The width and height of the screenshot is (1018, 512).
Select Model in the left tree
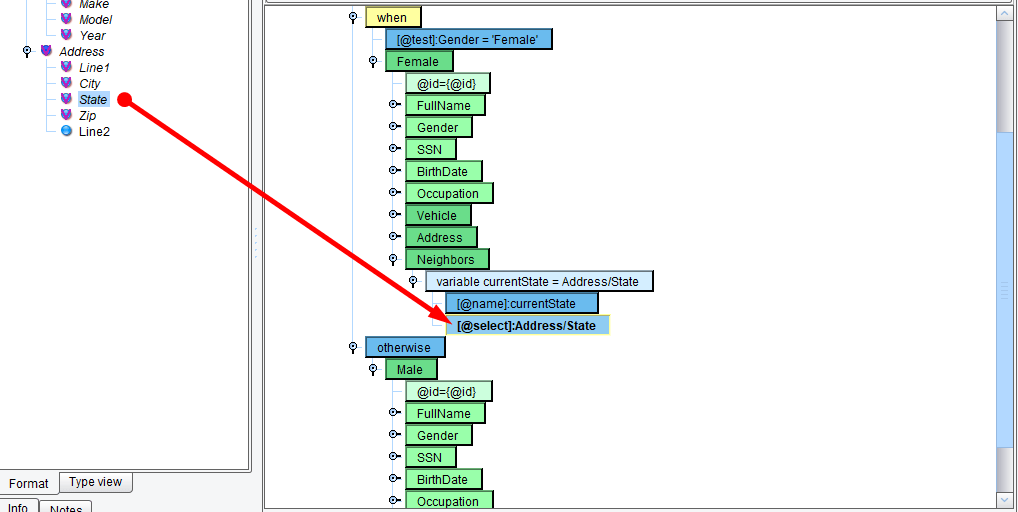pyautogui.click(x=95, y=19)
